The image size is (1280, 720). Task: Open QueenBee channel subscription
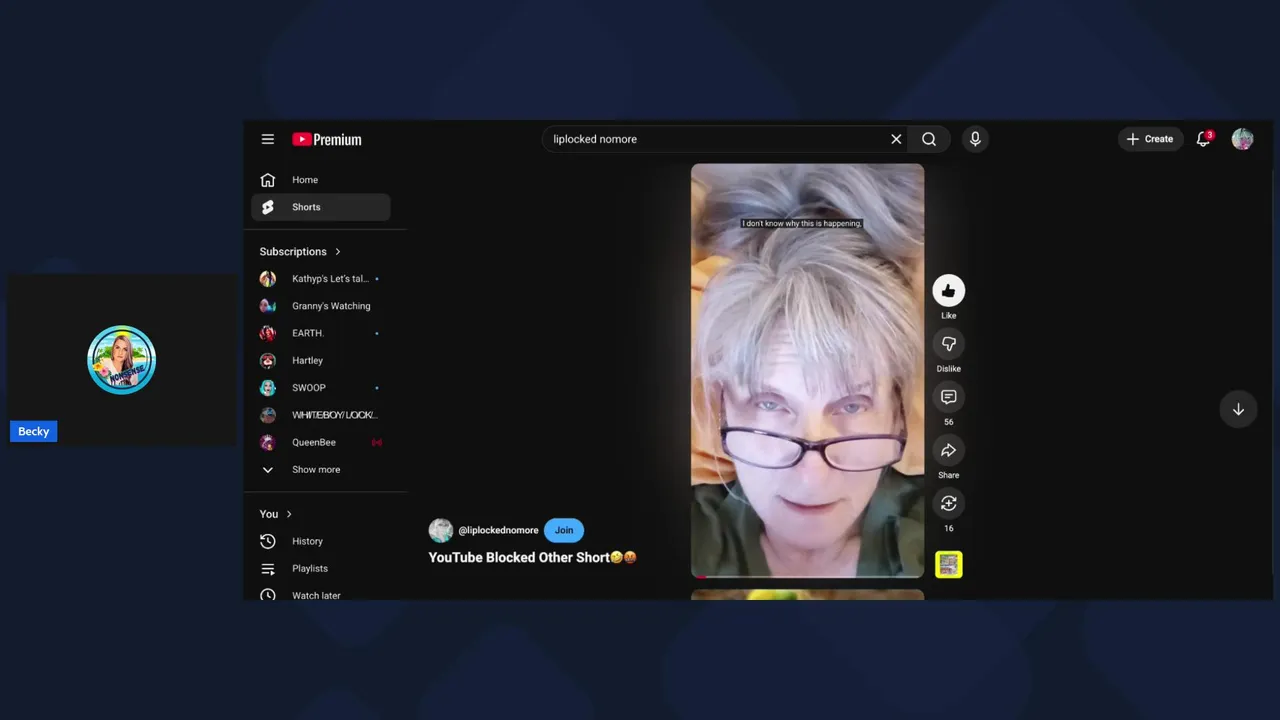pyautogui.click(x=321, y=442)
